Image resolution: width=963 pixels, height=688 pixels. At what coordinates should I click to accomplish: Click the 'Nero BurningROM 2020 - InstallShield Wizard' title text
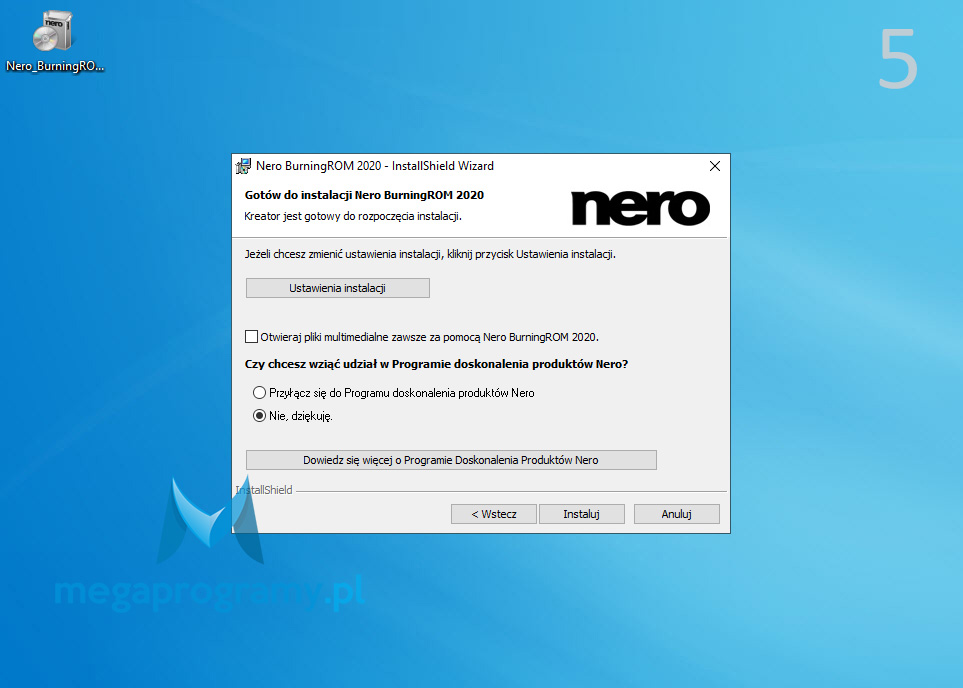375,166
